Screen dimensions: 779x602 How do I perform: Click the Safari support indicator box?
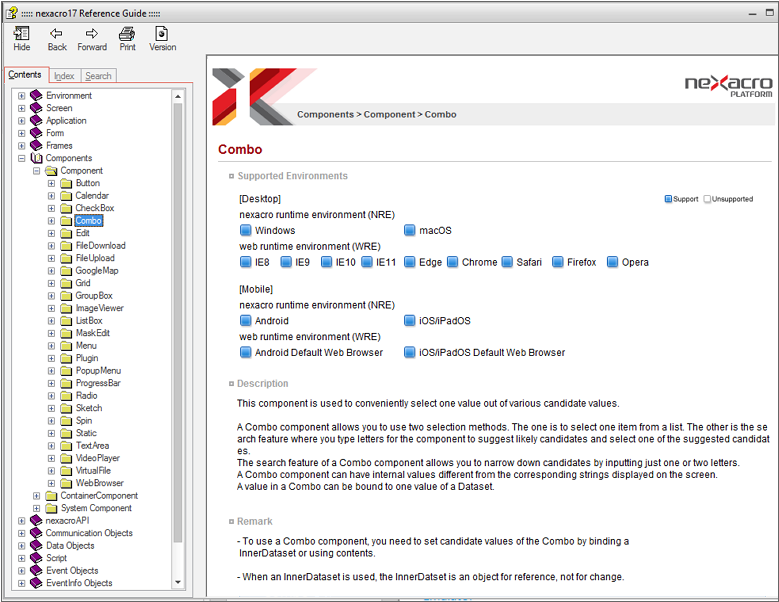(x=507, y=262)
